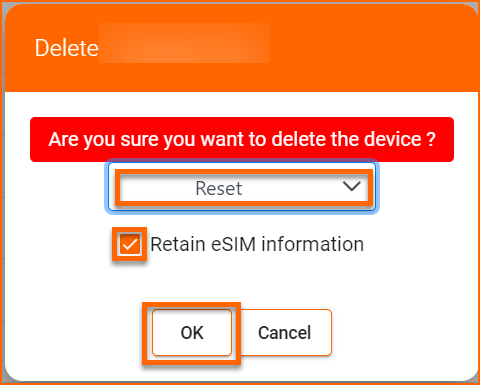Open the Reset action dropdown
The width and height of the screenshot is (480, 385).
tap(242, 187)
